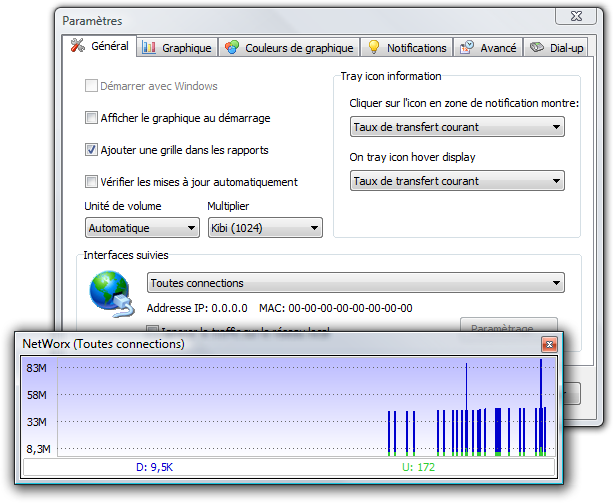The height and width of the screenshot is (503, 613).
Task: Click the 58M graph axis label
Action: pyautogui.click(x=36, y=395)
